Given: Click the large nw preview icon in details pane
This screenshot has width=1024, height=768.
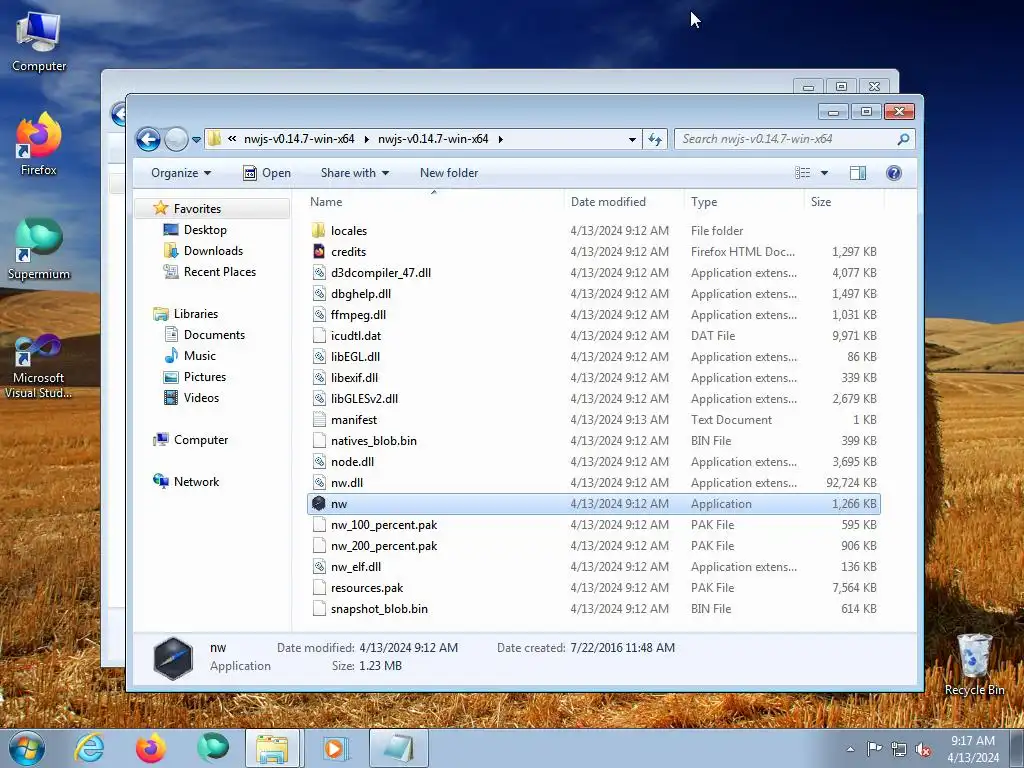Looking at the screenshot, I should (173, 658).
